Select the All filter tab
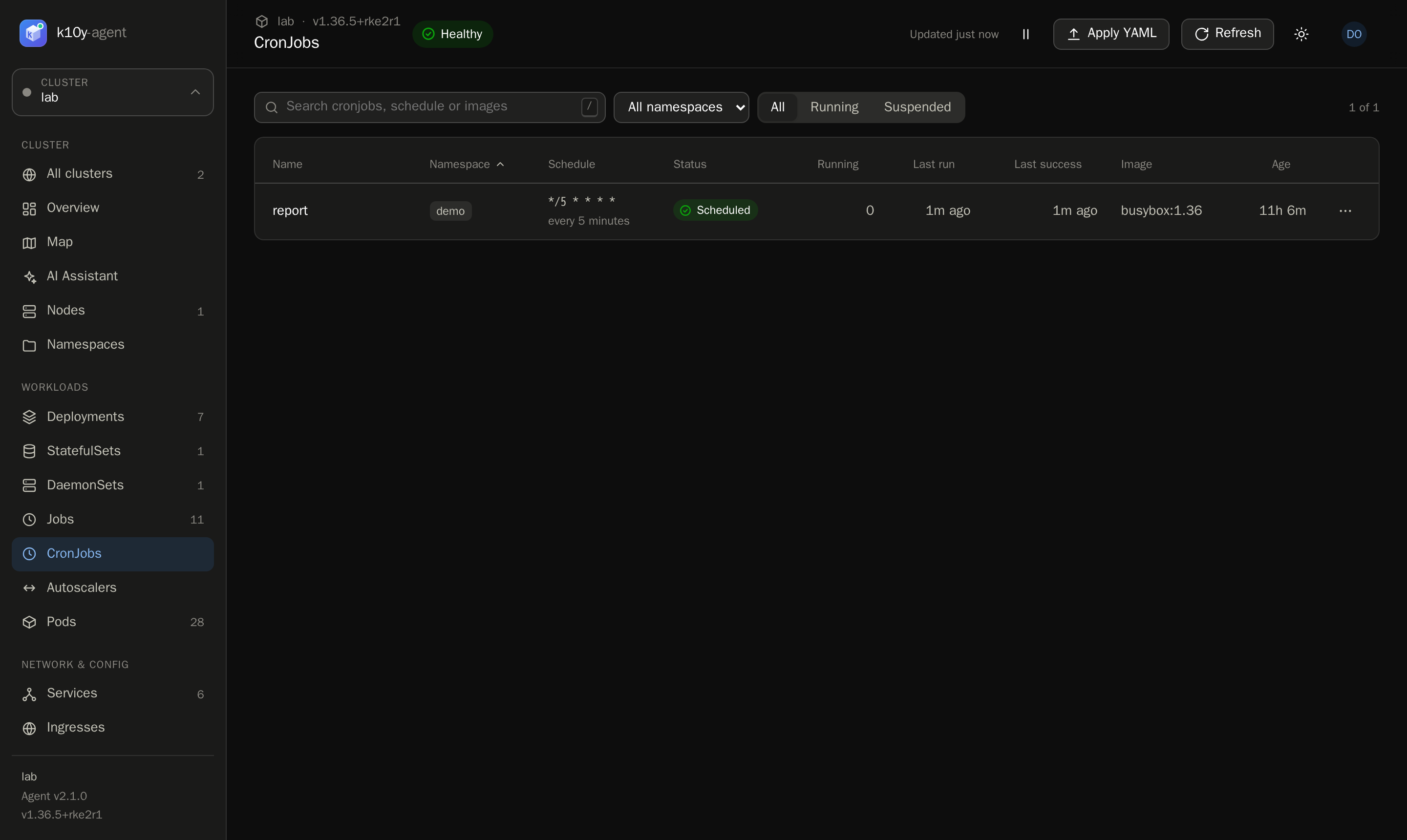 777,107
